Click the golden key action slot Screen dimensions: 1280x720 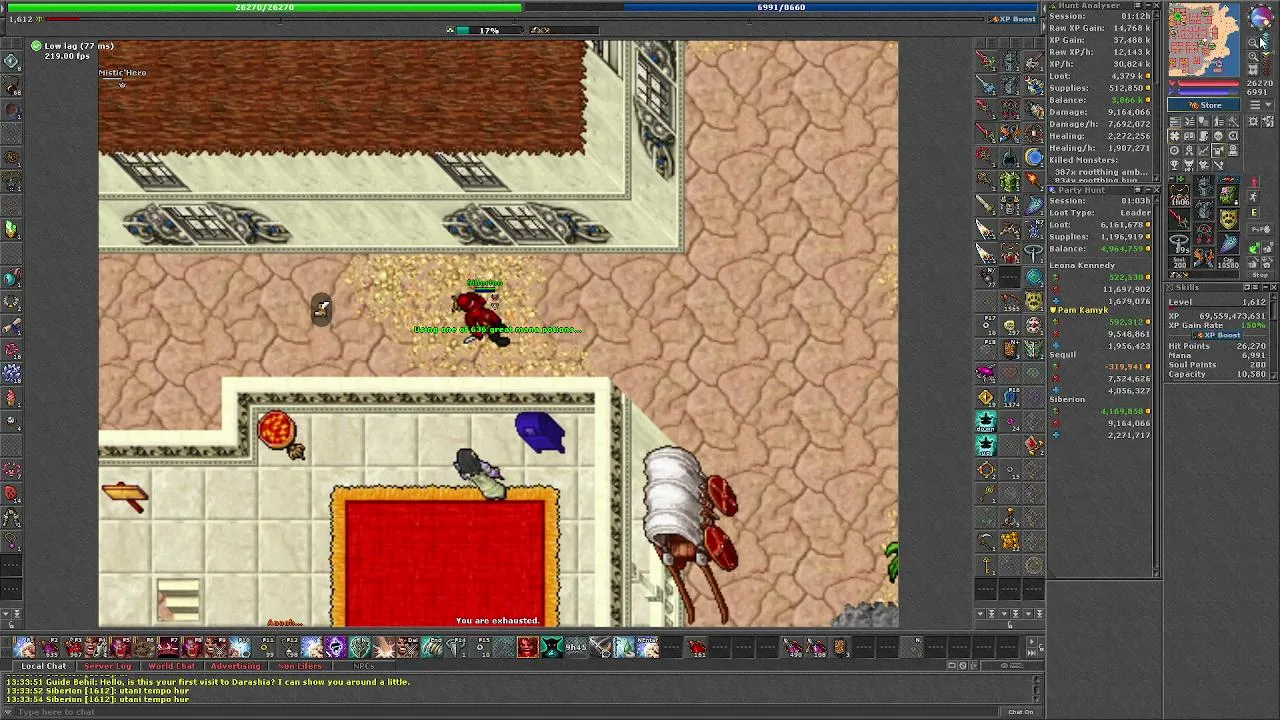[986, 566]
